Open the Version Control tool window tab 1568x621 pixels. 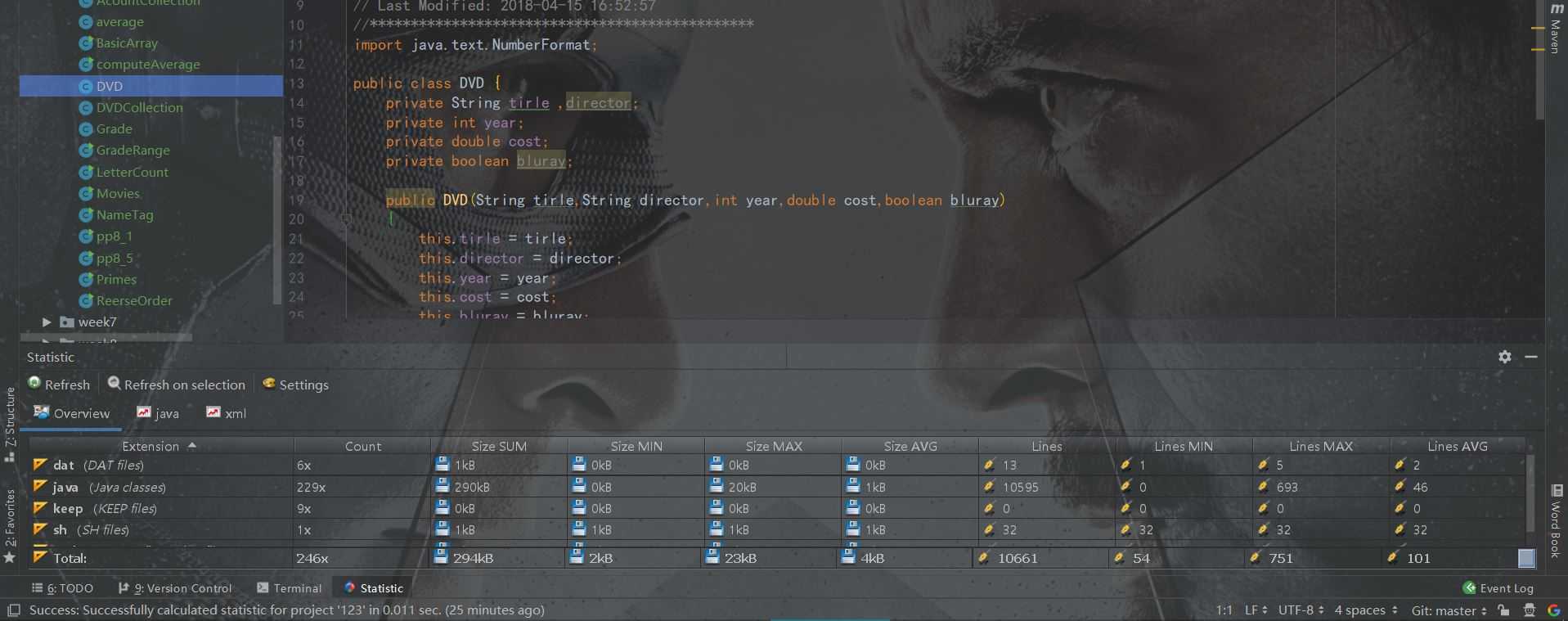point(175,588)
